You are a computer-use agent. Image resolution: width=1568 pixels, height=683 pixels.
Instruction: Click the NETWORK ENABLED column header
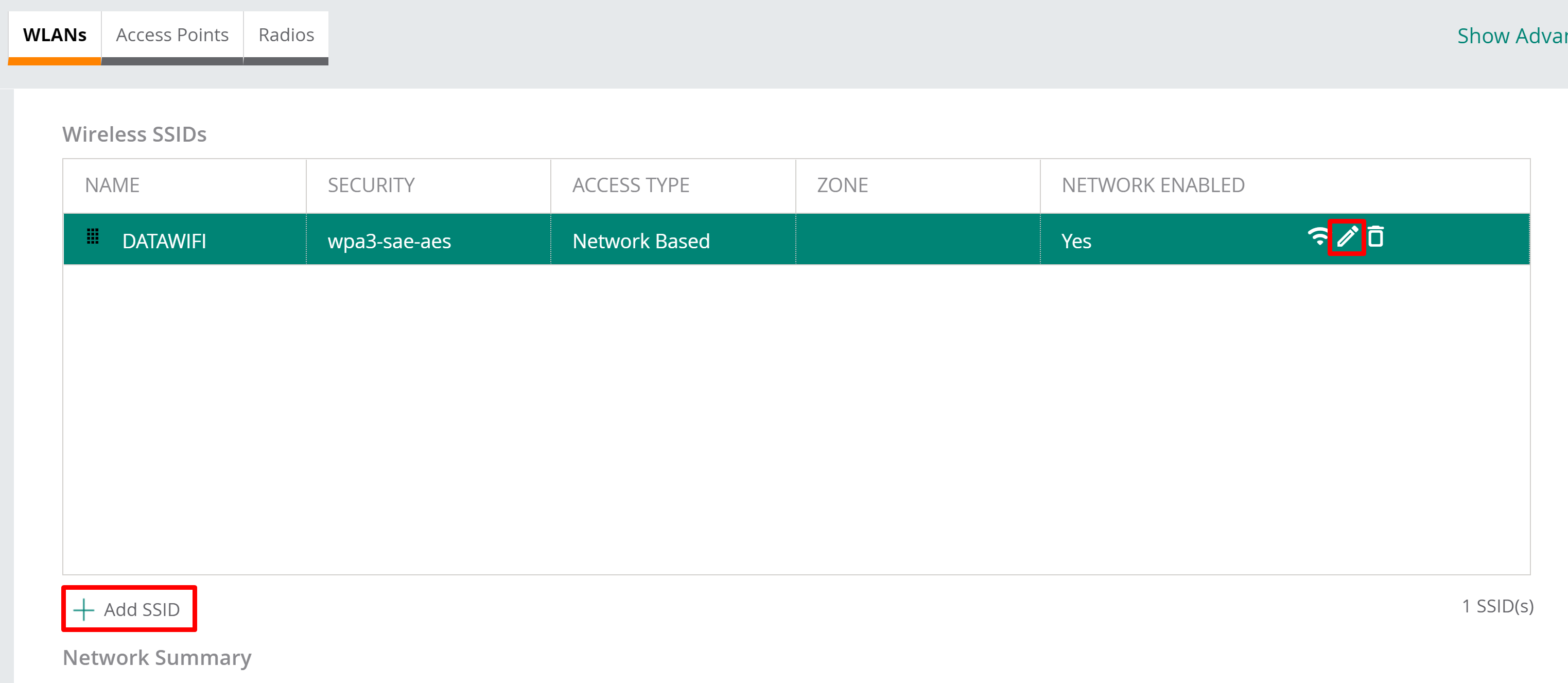pos(1153,185)
